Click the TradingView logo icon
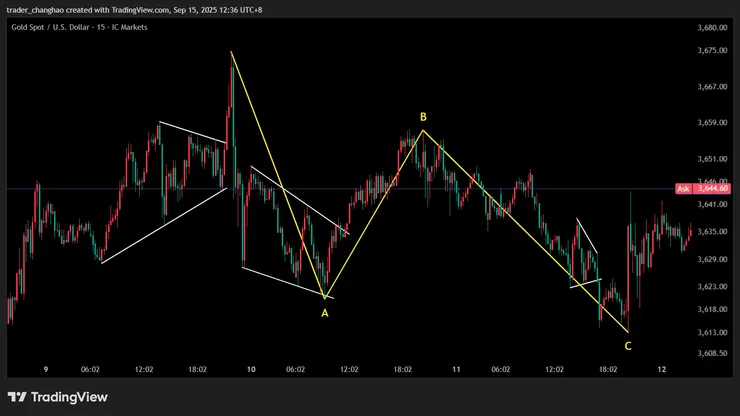 coord(17,397)
